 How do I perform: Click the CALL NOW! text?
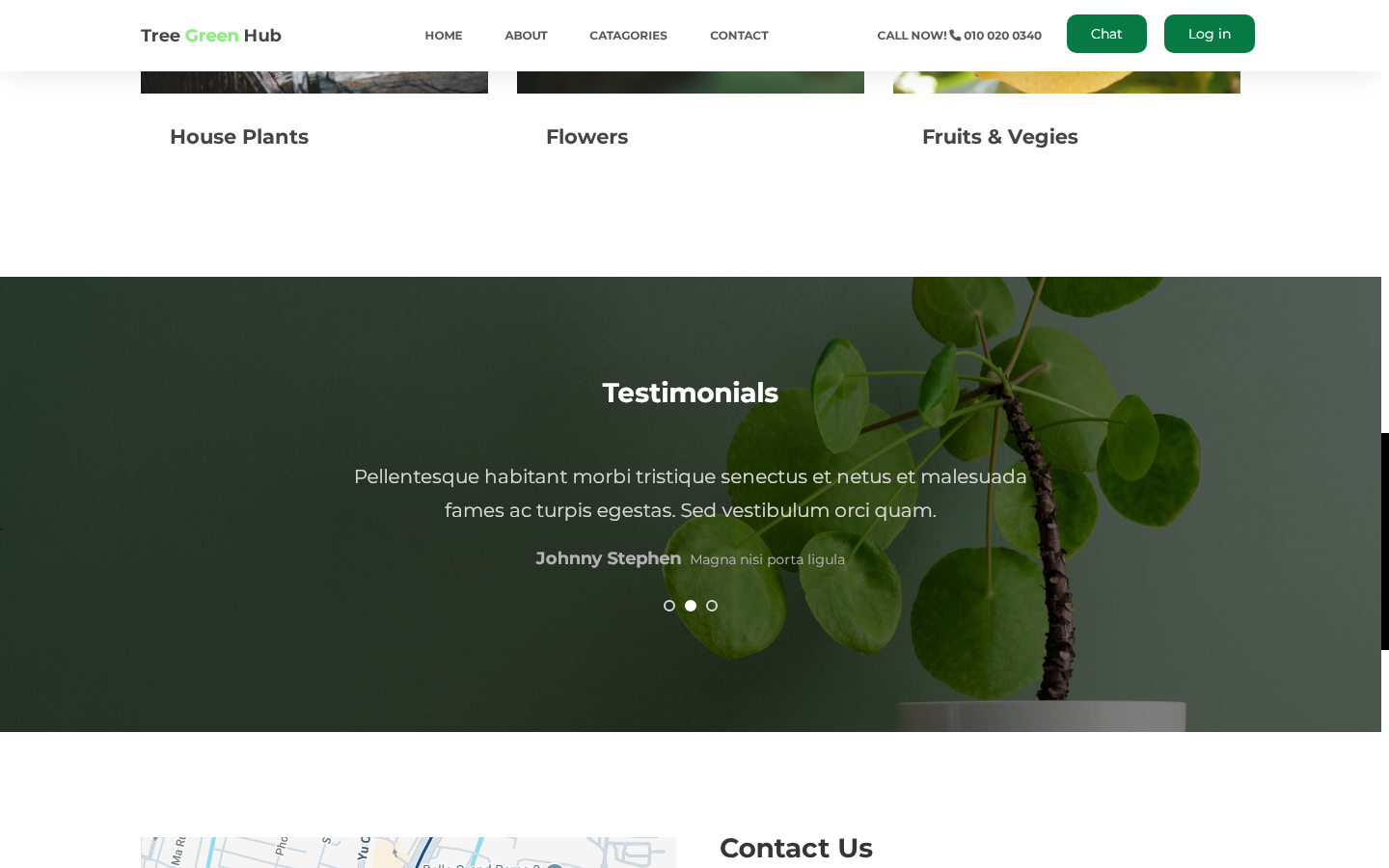click(912, 36)
